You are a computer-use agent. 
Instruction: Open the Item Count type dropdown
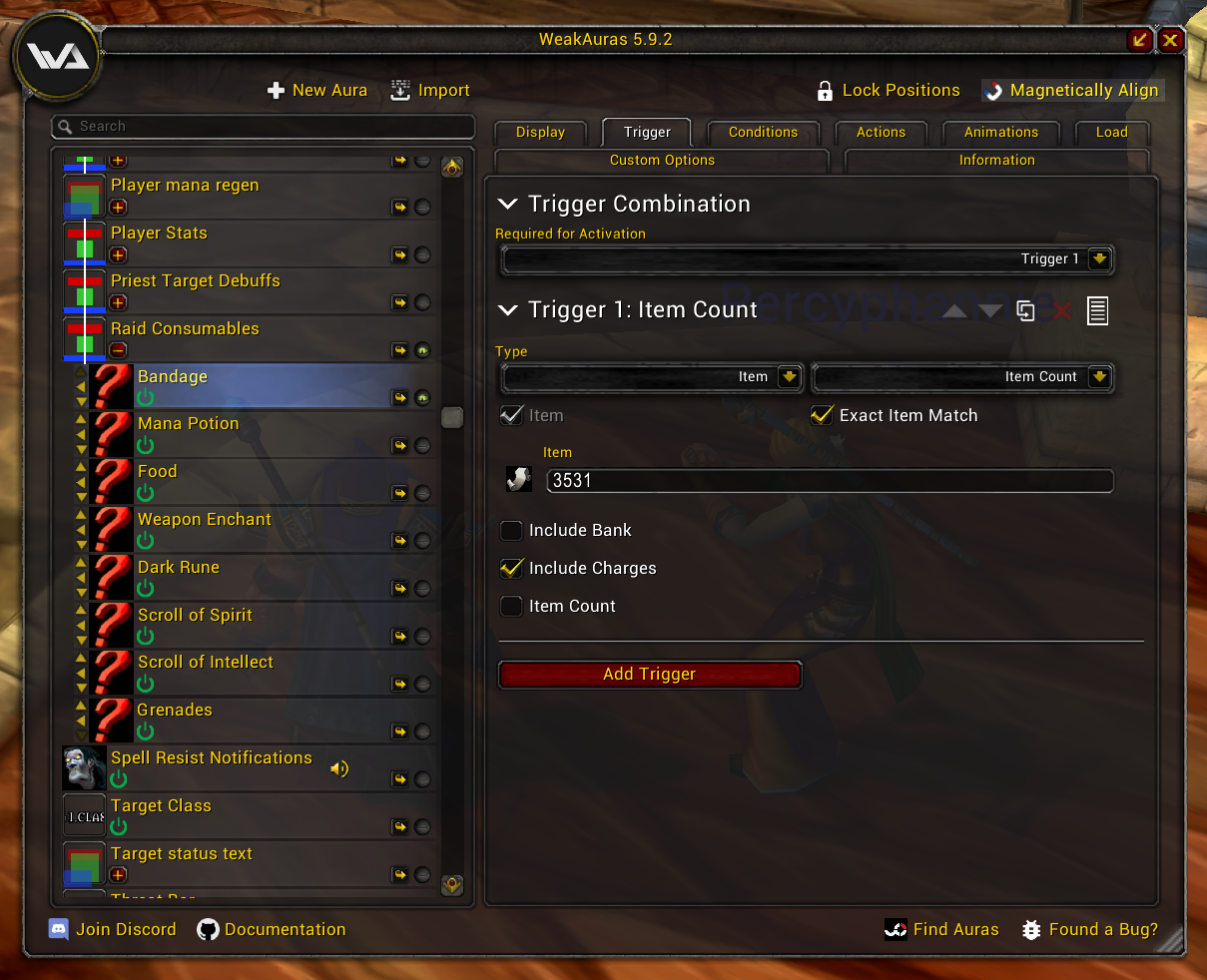coord(962,377)
